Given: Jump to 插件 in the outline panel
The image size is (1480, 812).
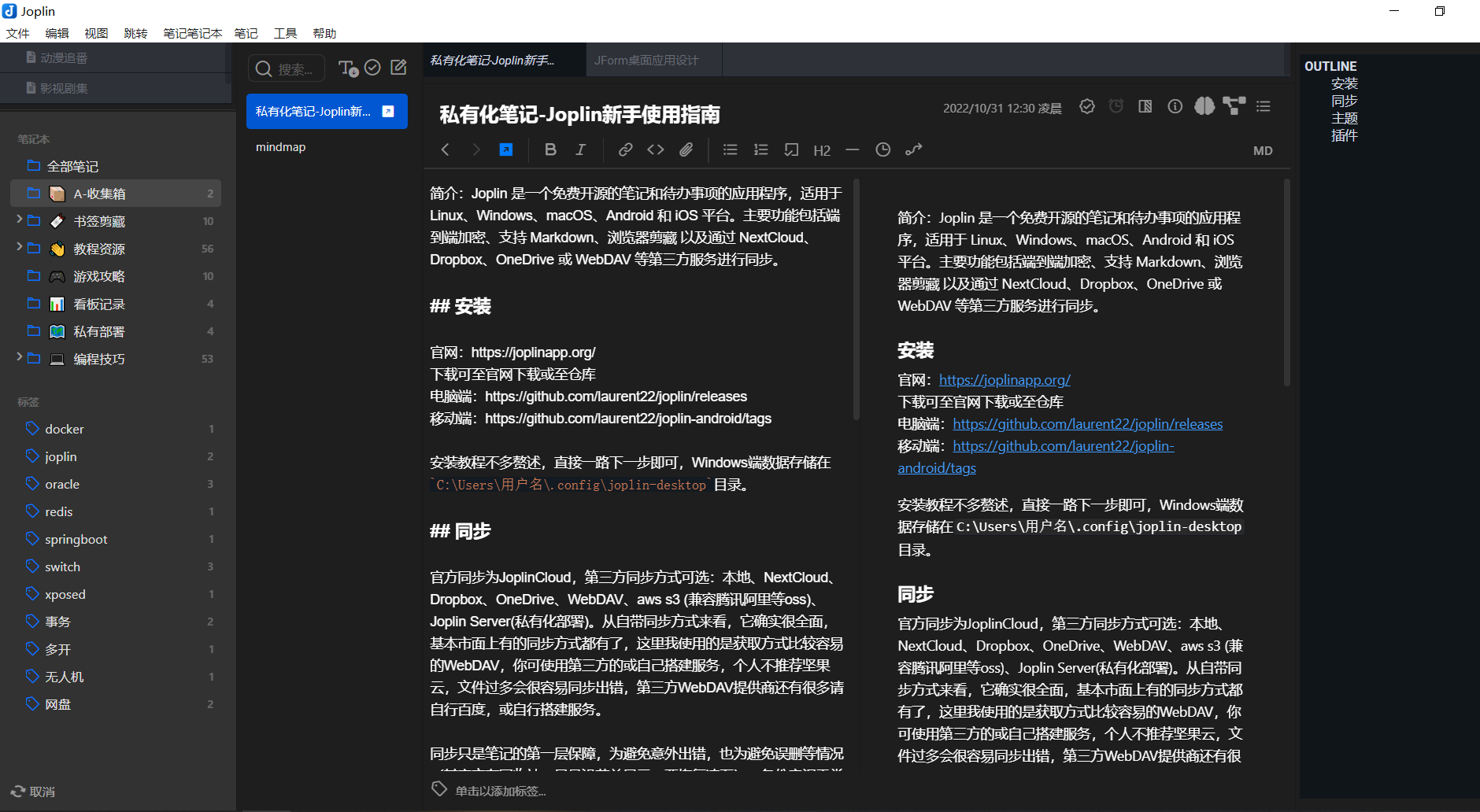Looking at the screenshot, I should pos(1345,135).
